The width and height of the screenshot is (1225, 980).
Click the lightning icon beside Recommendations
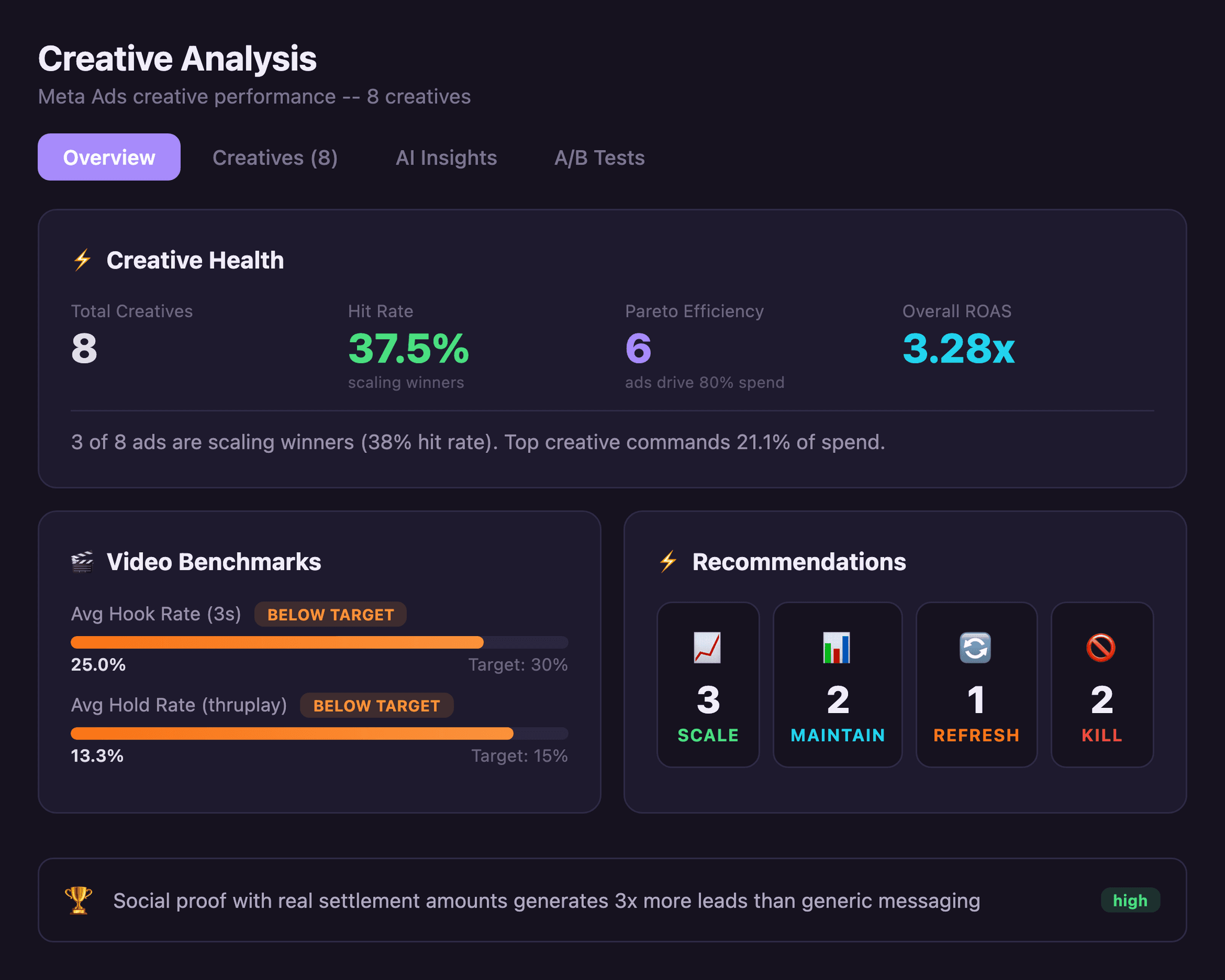(668, 562)
